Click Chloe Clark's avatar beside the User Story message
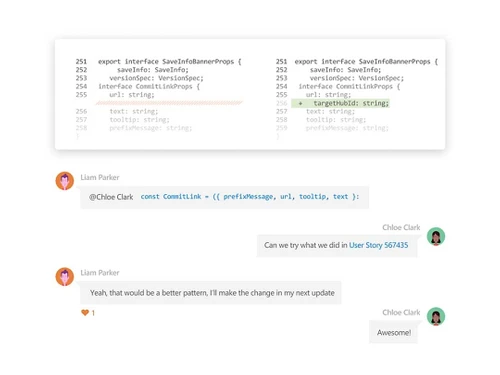Screen dimensions: 500x375 [436, 236]
